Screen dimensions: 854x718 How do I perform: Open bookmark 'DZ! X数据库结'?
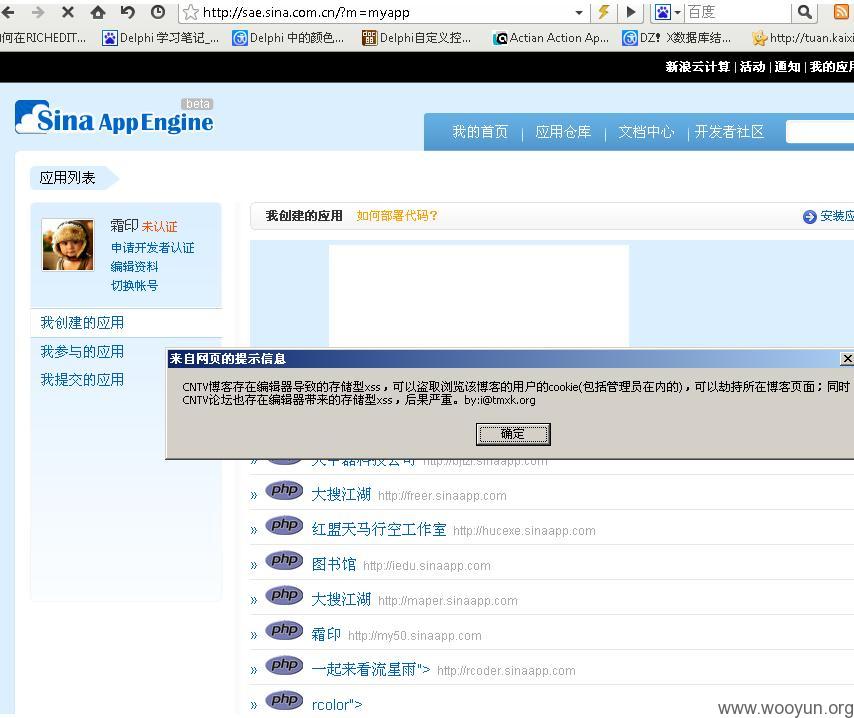[x=676, y=38]
